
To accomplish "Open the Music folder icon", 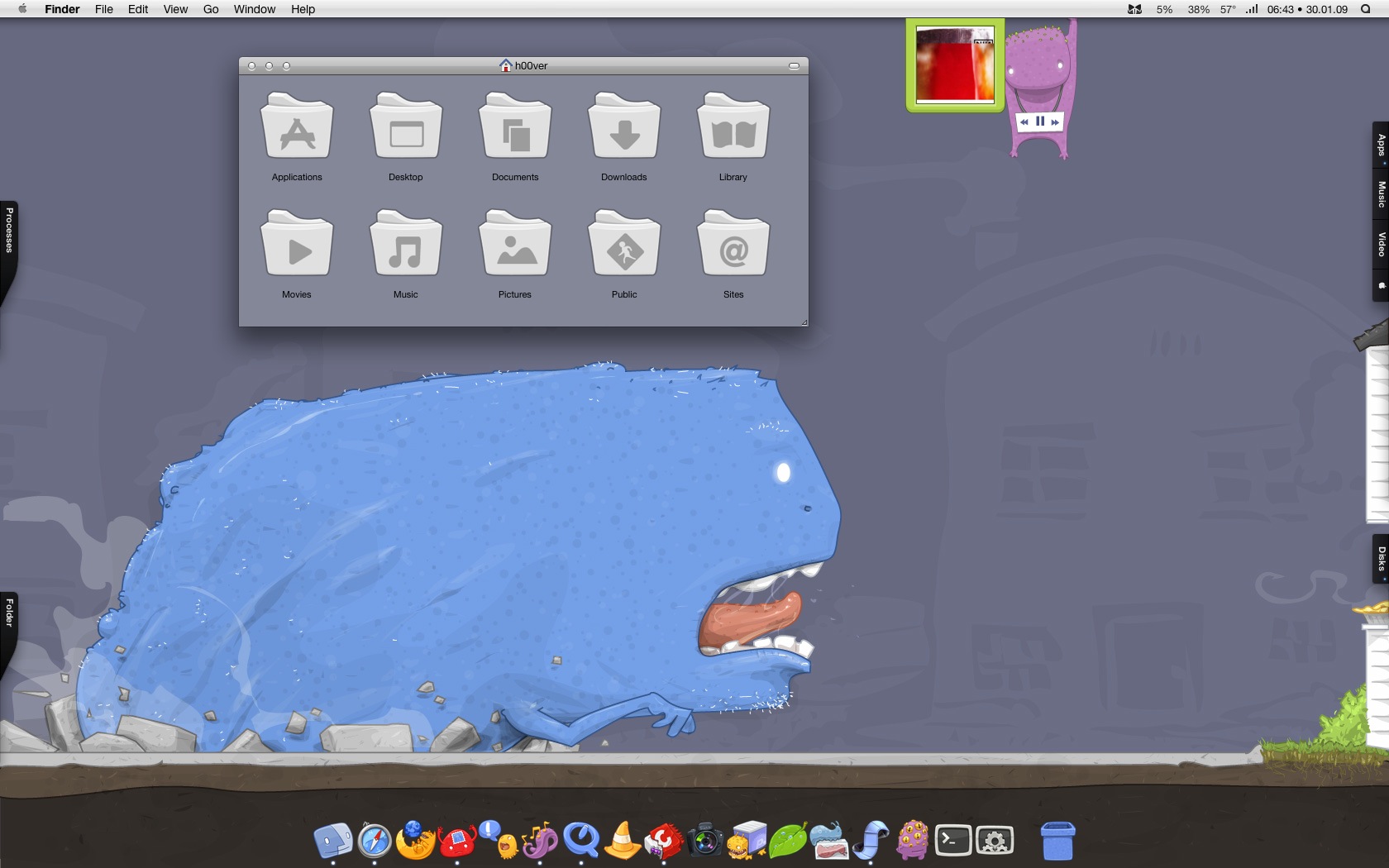I will (406, 244).
